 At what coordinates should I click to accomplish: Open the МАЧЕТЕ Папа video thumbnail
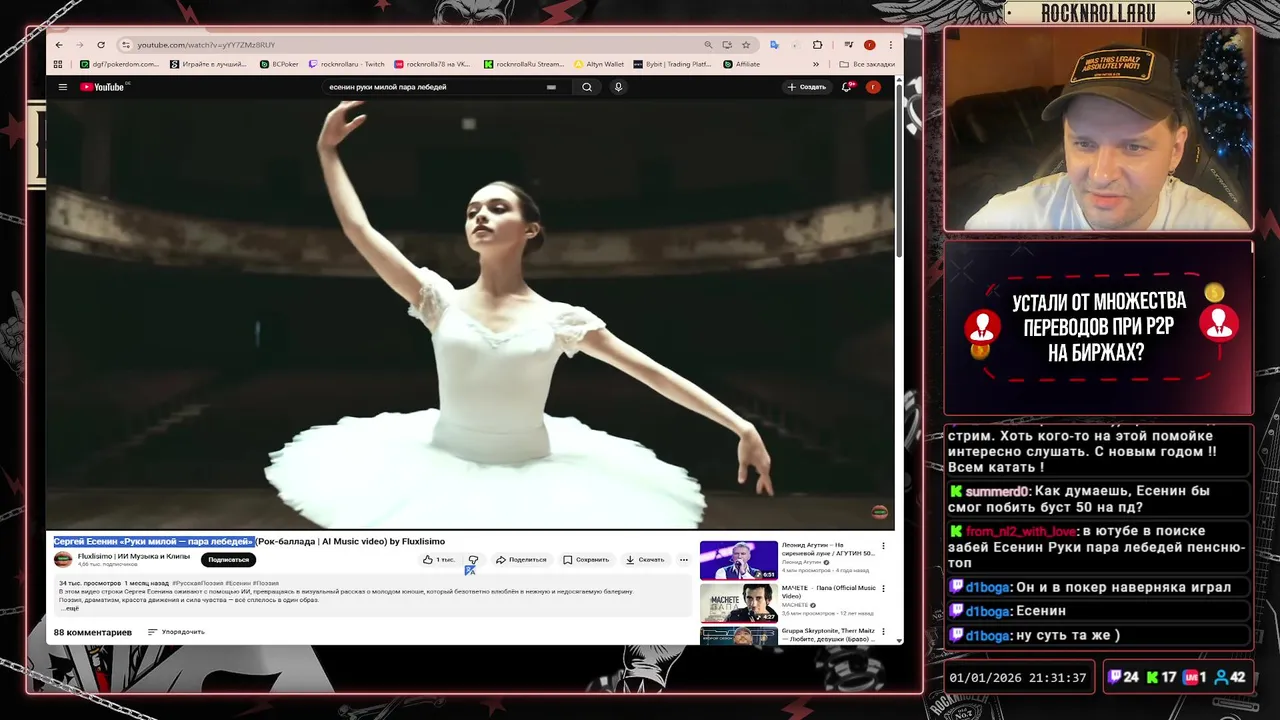coord(739,603)
